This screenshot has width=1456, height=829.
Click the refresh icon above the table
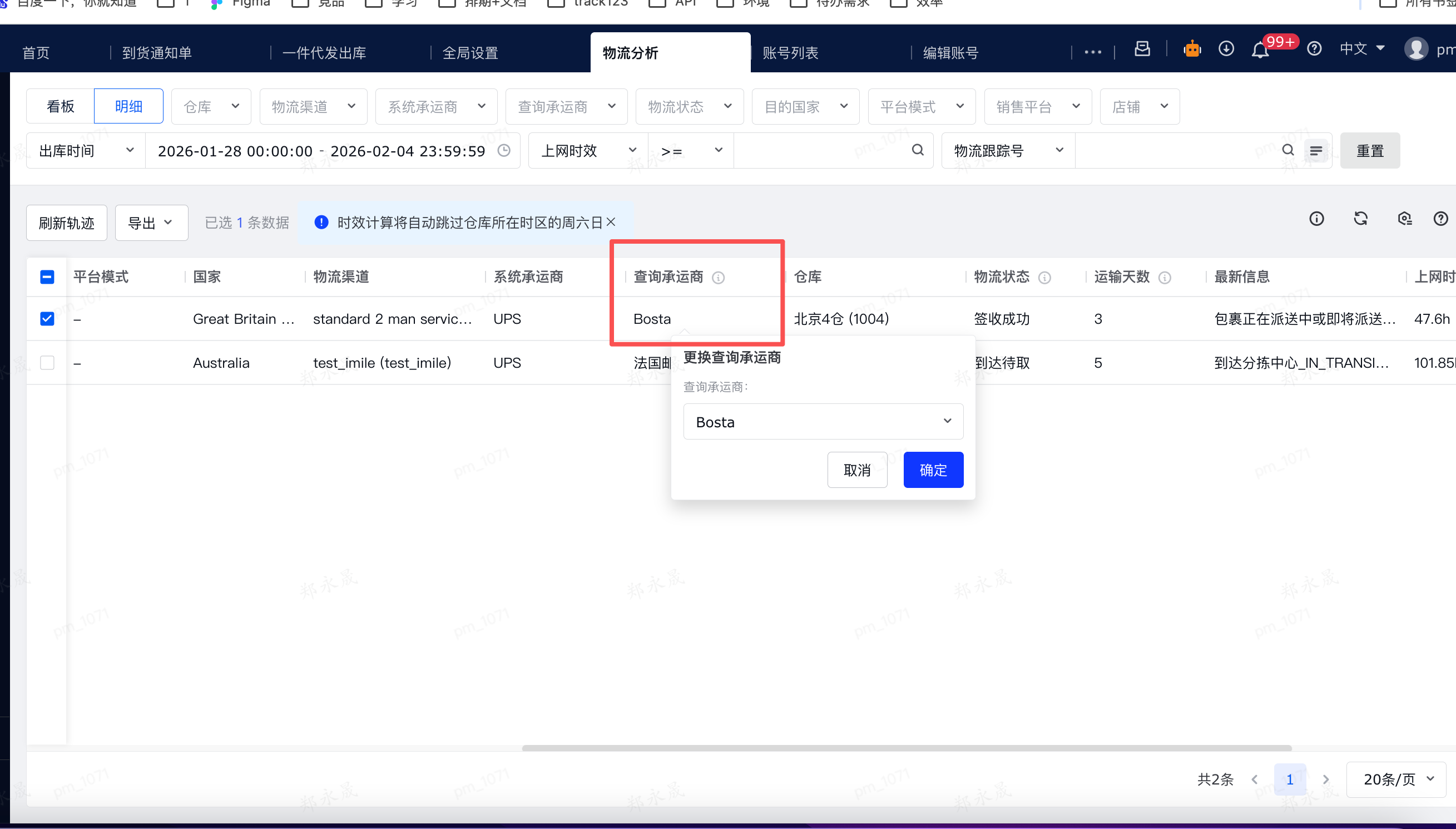coord(1360,219)
